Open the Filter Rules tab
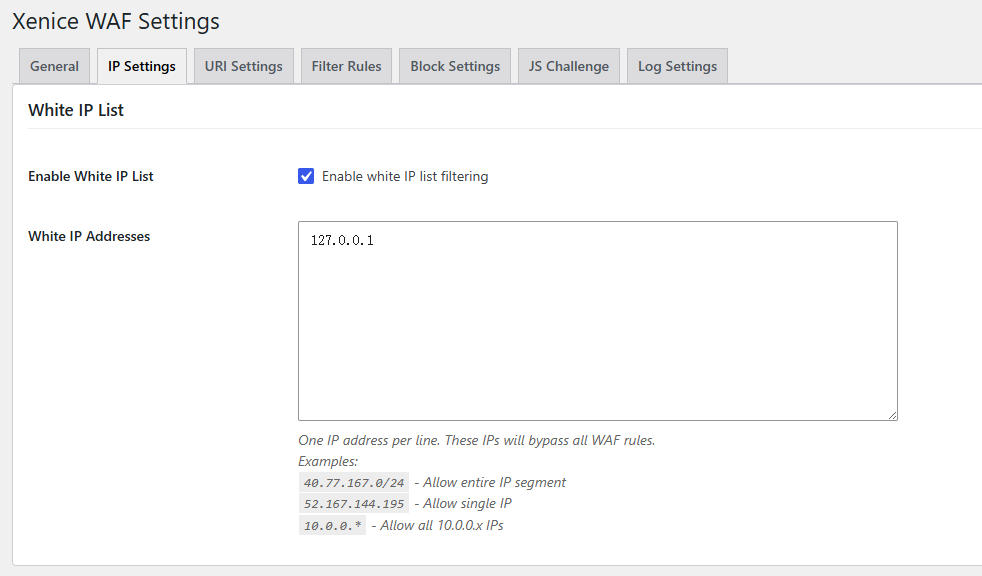The height and width of the screenshot is (576, 982). click(x=346, y=66)
